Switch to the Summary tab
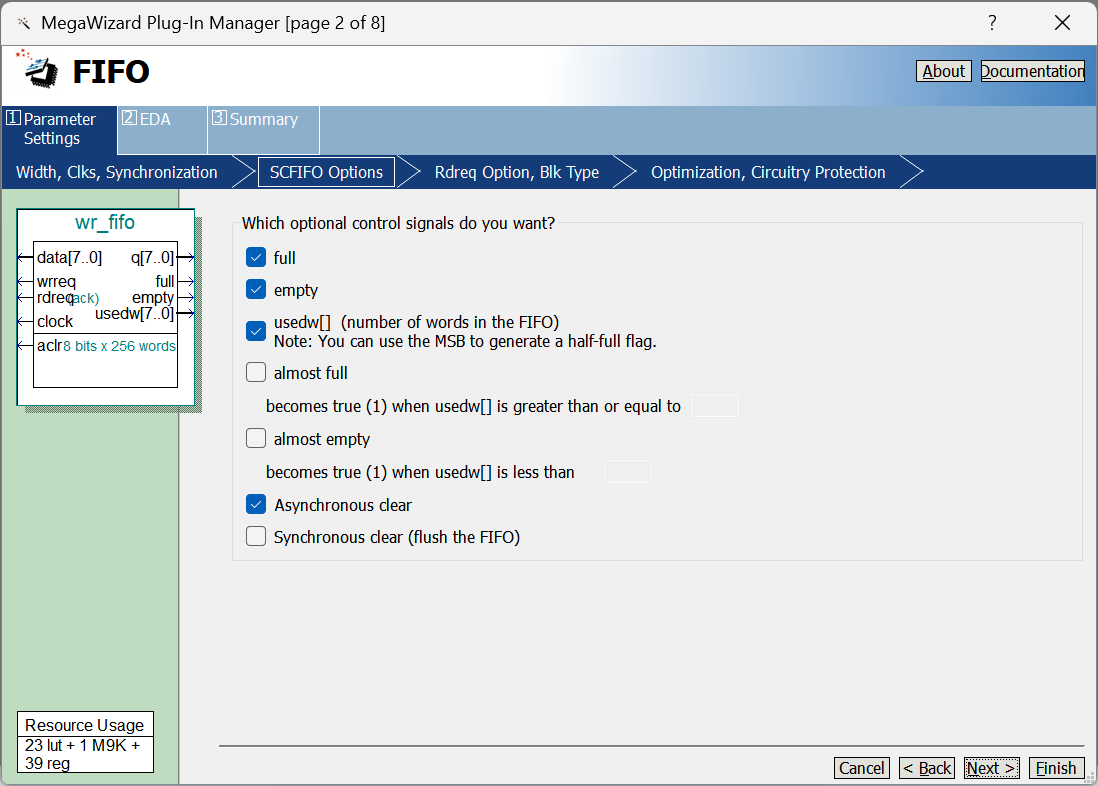This screenshot has height=786, width=1098. point(263,130)
